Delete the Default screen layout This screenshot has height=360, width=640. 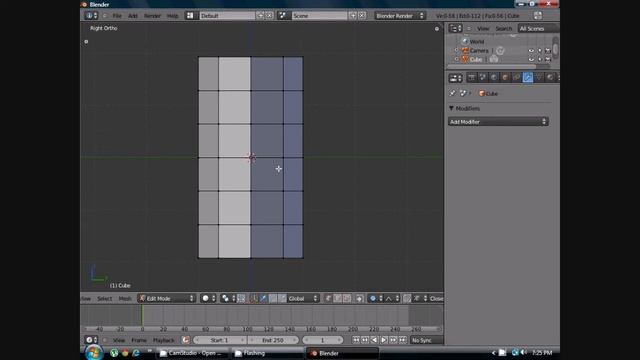pos(269,16)
